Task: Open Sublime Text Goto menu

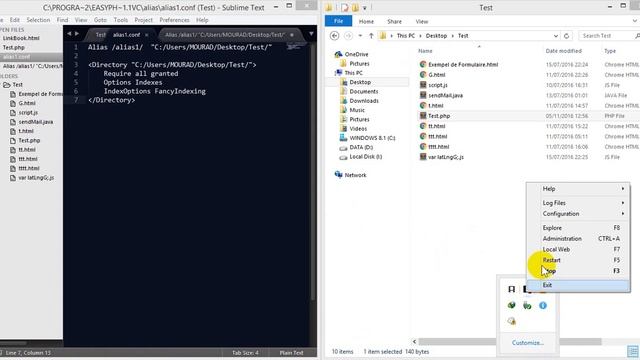Action: pos(100,20)
